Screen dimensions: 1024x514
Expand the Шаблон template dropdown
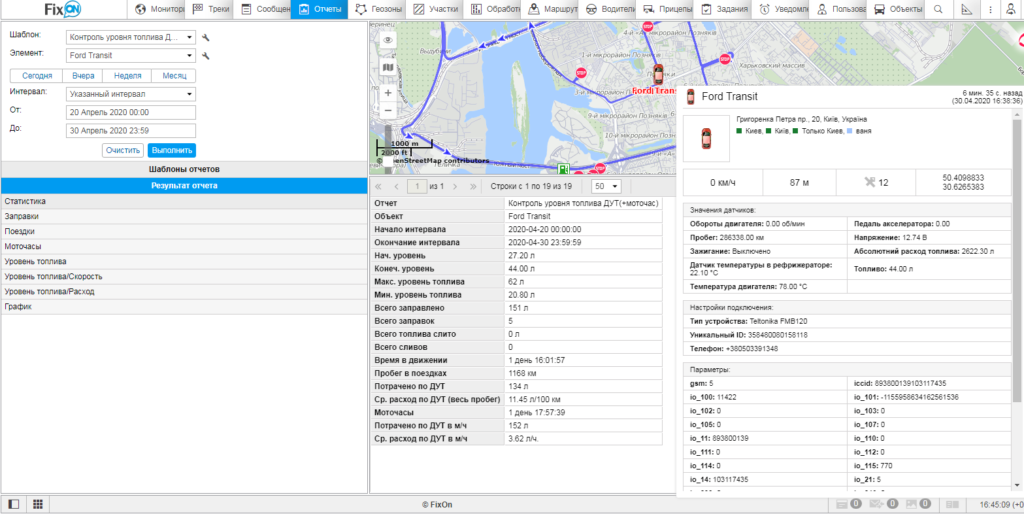click(x=131, y=37)
